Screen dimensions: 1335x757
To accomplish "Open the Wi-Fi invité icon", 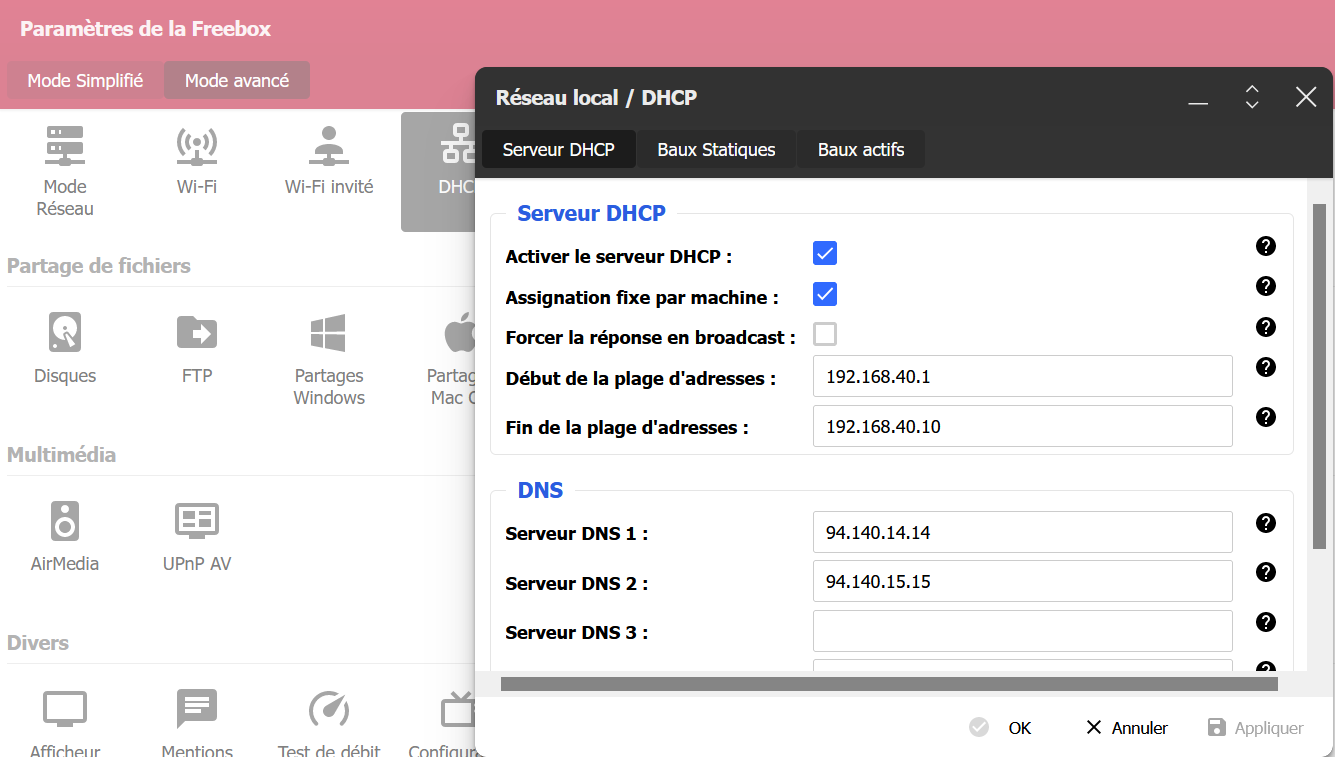I will pos(329,146).
